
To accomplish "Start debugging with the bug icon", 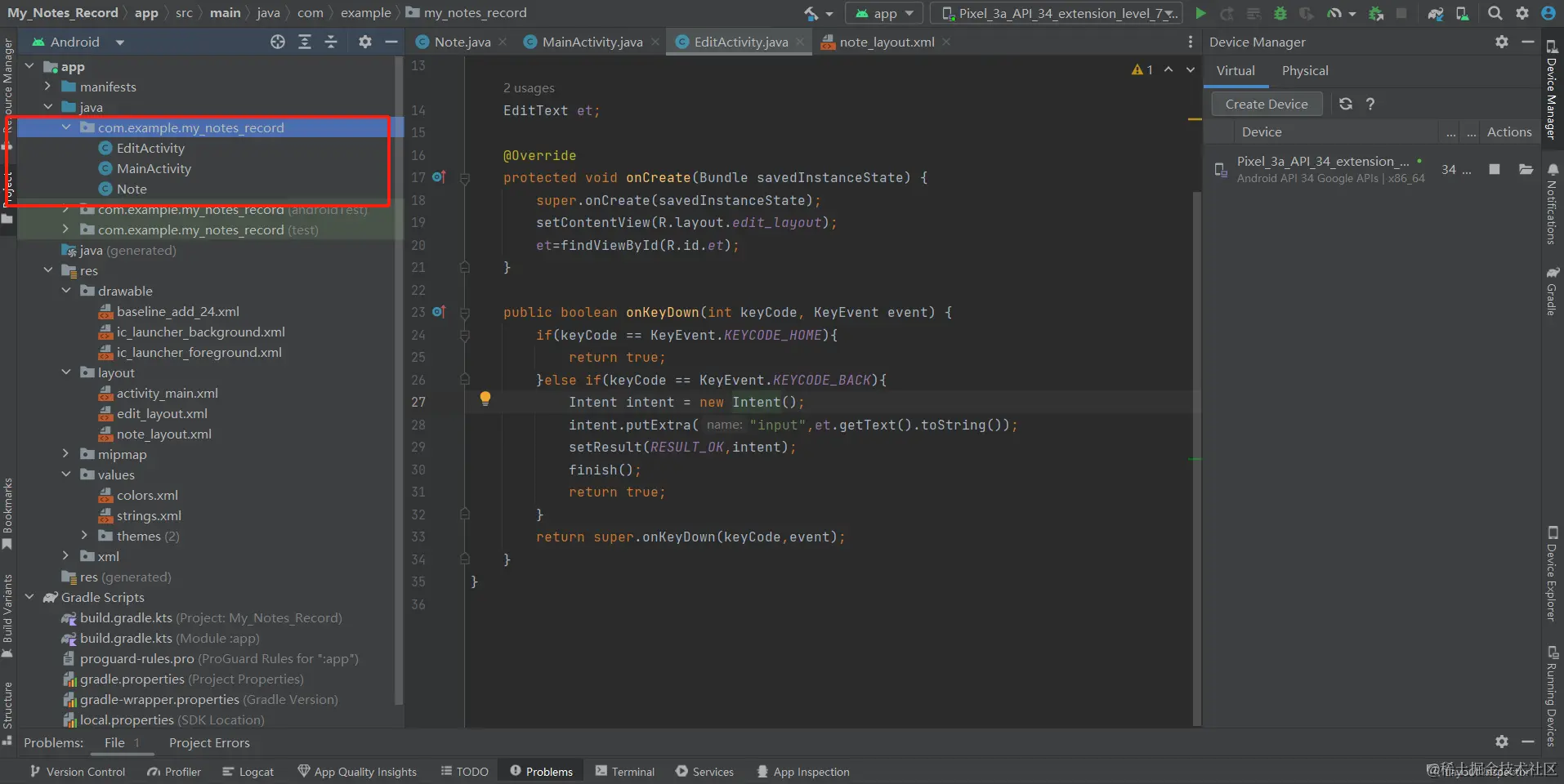I will click(1280, 13).
